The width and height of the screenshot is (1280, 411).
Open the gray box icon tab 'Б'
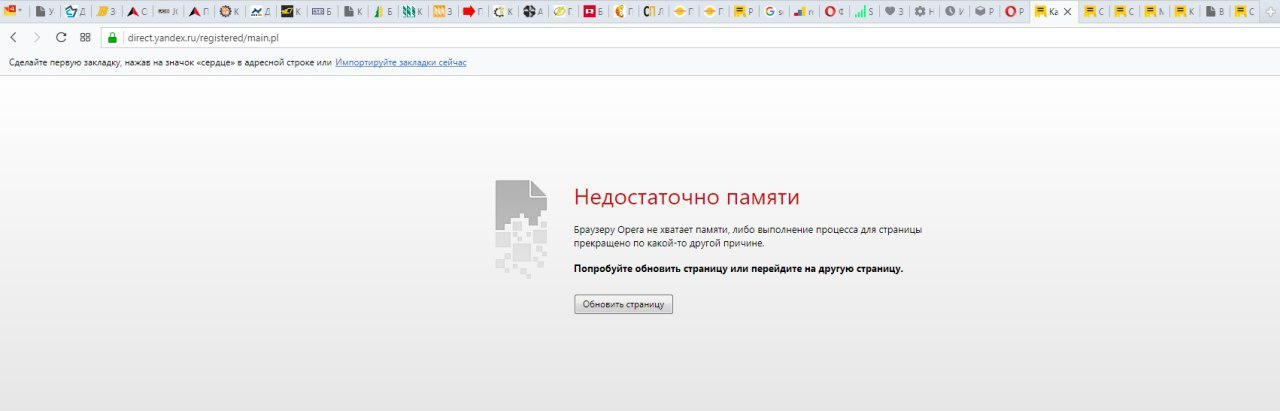coord(322,12)
